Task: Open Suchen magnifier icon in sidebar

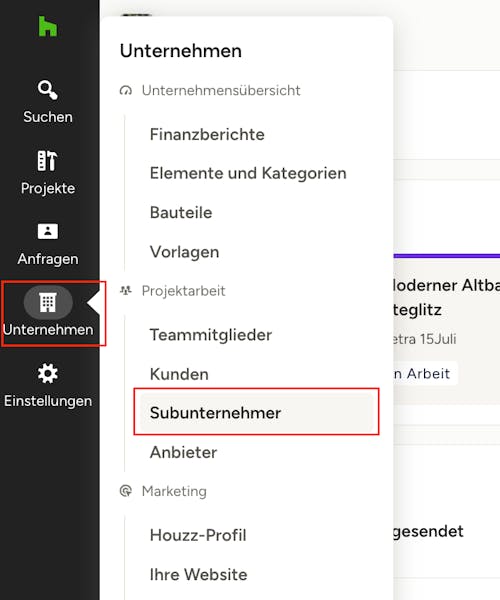Action: click(48, 90)
